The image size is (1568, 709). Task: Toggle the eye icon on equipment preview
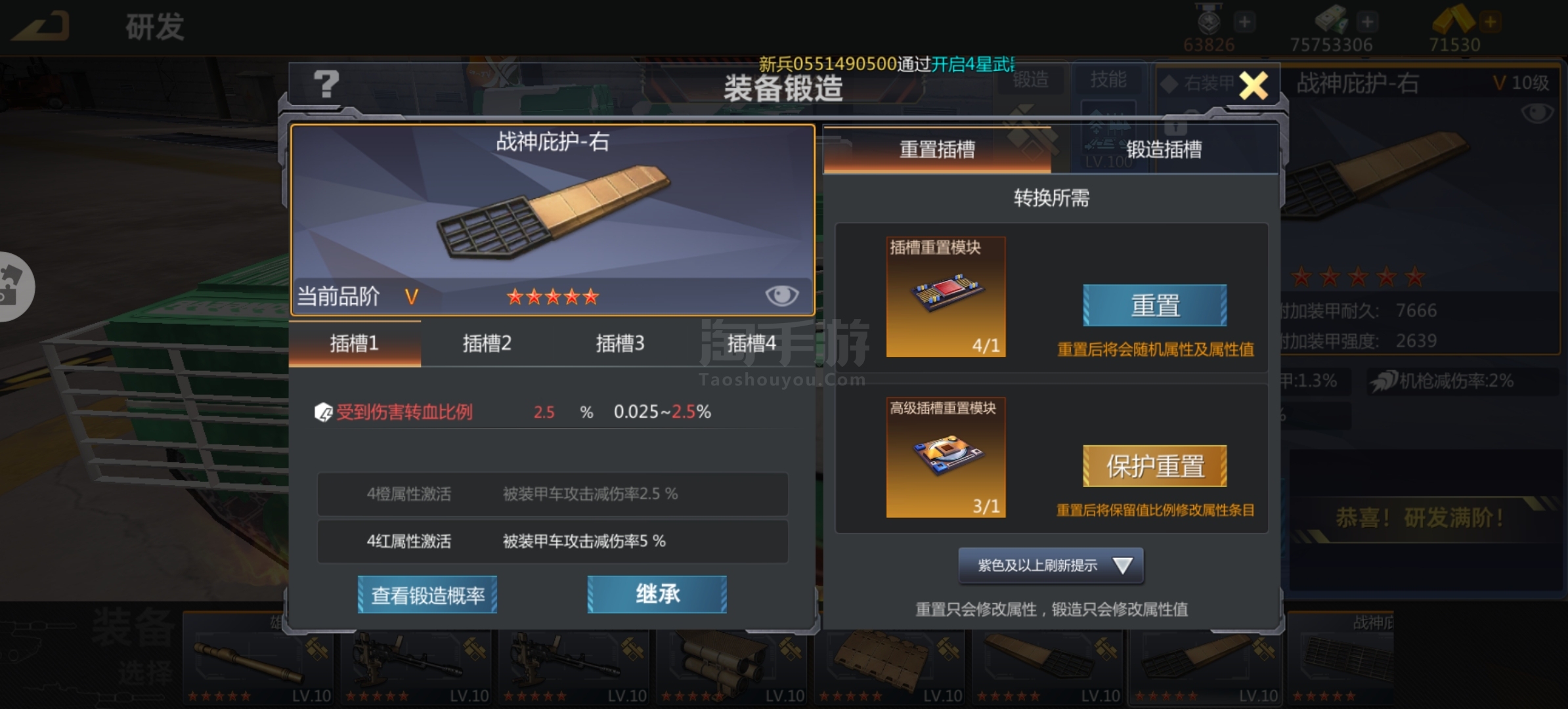[x=781, y=295]
